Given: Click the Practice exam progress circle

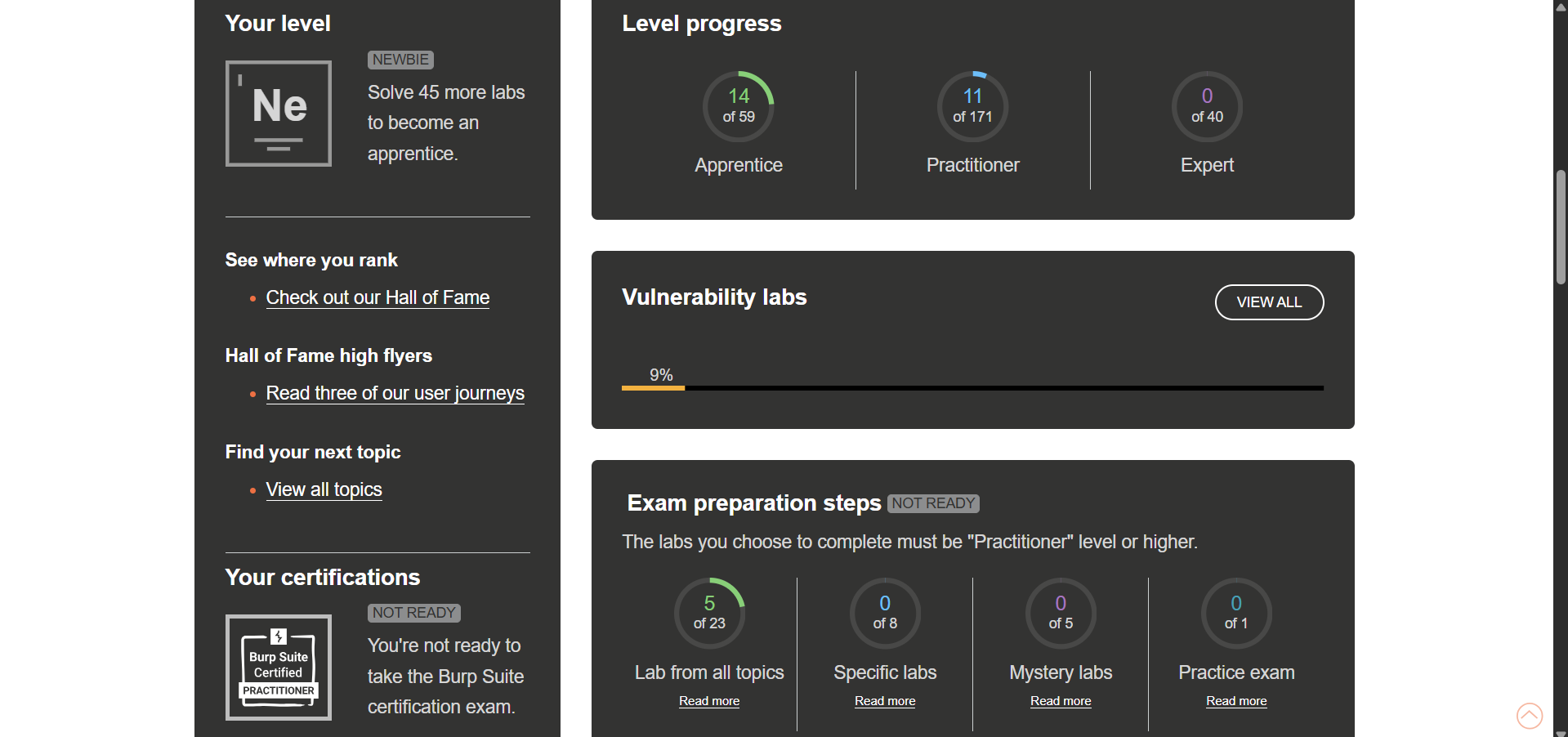Looking at the screenshot, I should (1235, 613).
